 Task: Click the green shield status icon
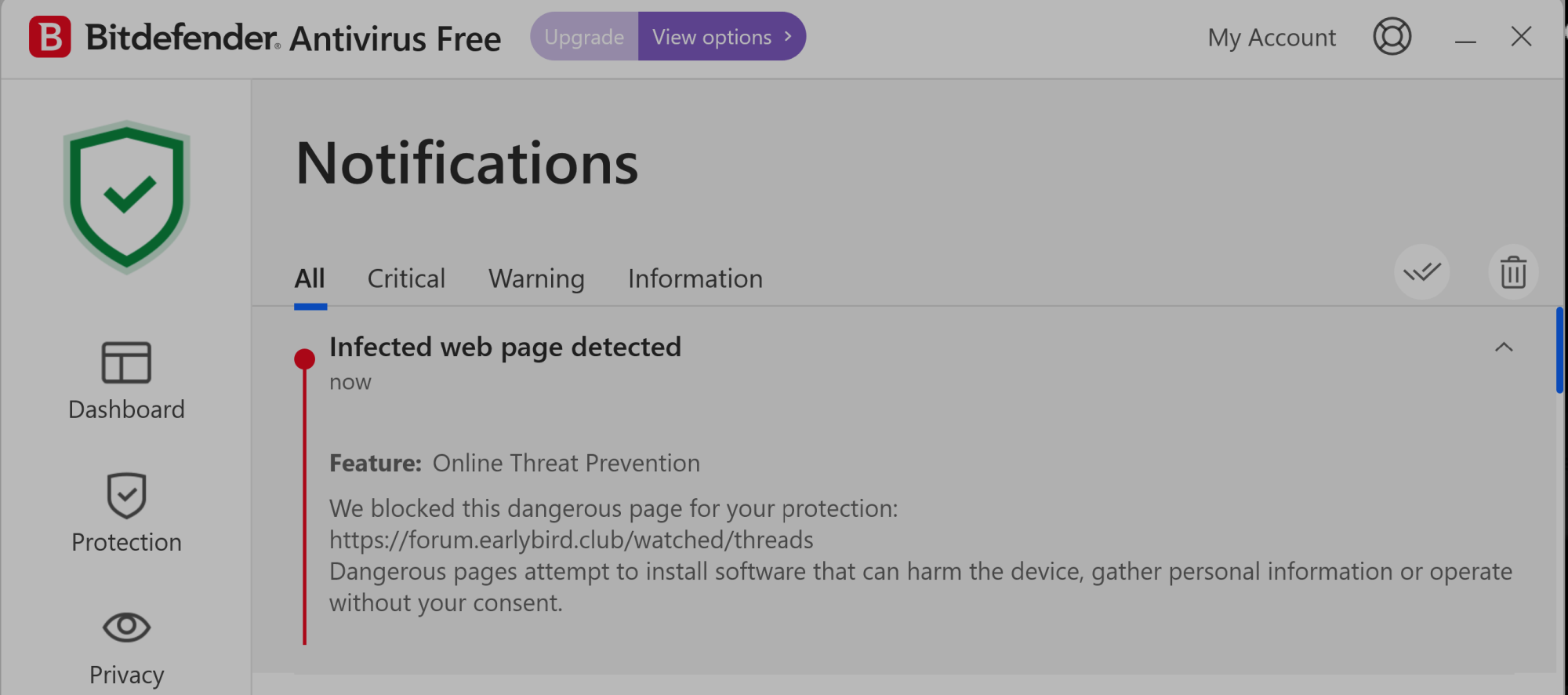tap(127, 197)
